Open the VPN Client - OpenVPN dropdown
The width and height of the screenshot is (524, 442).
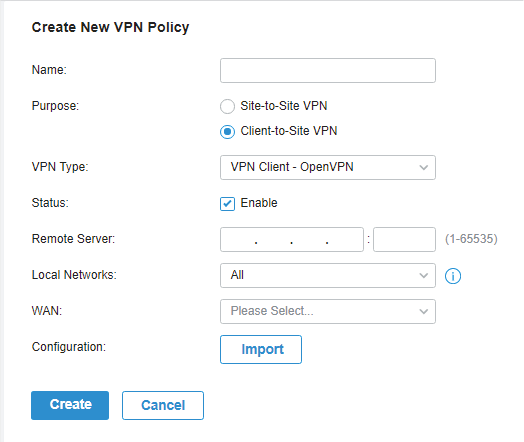click(x=328, y=167)
